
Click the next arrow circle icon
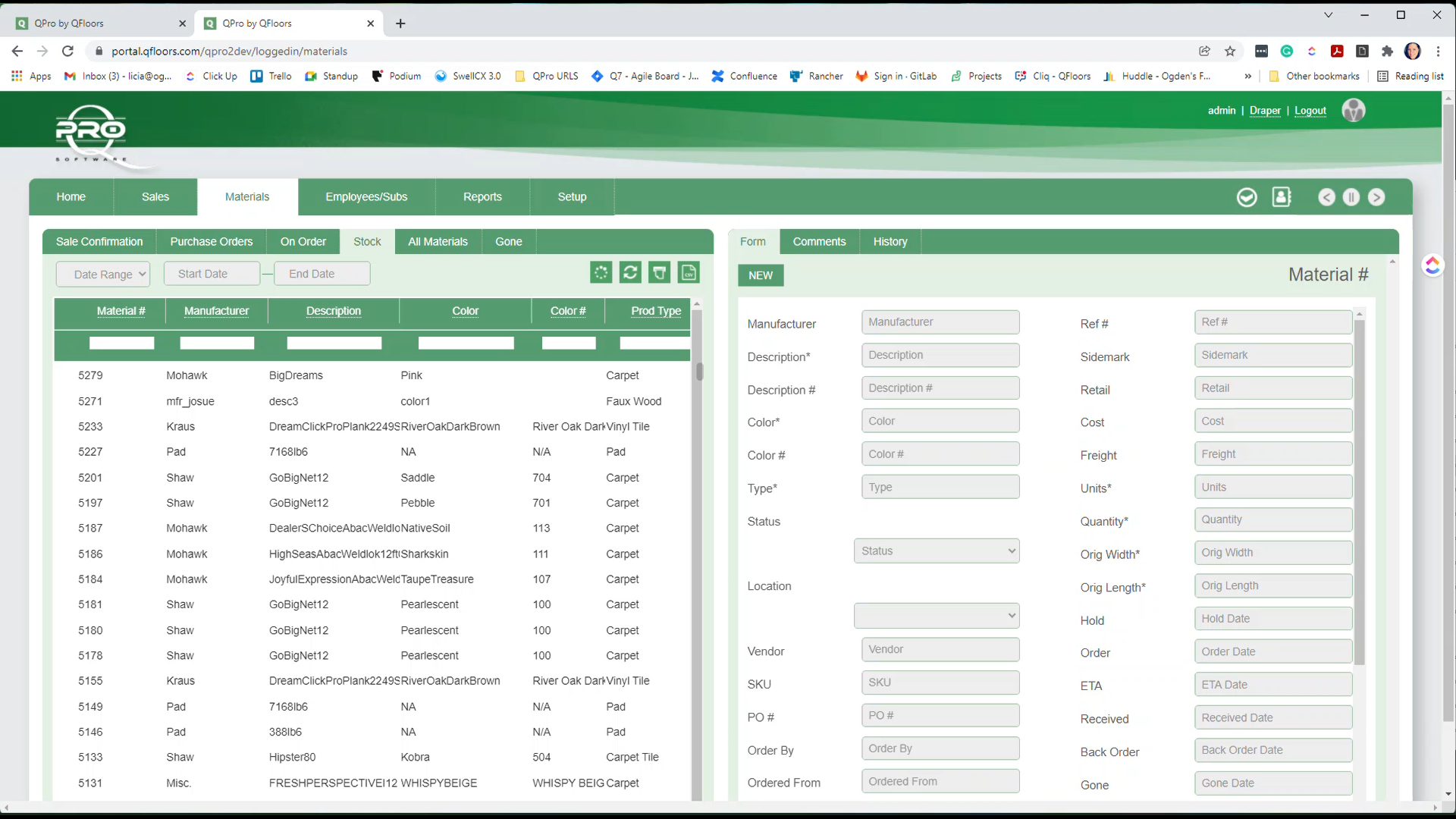[1376, 197]
